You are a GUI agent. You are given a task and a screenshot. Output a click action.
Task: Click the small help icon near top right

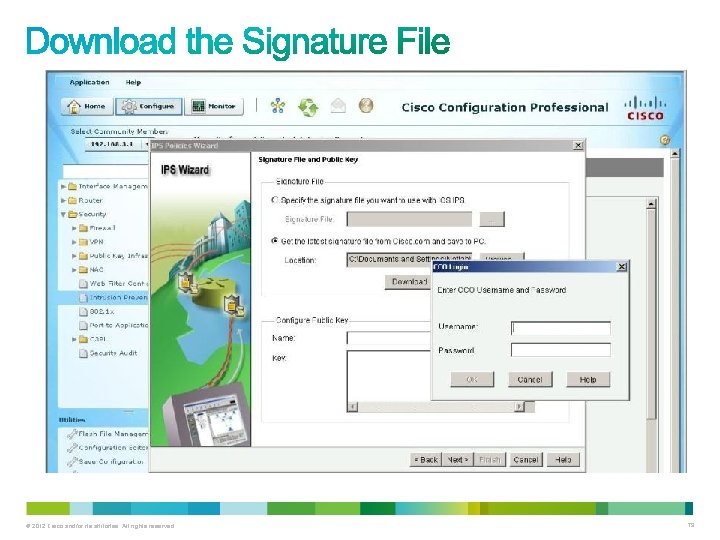click(x=665, y=140)
